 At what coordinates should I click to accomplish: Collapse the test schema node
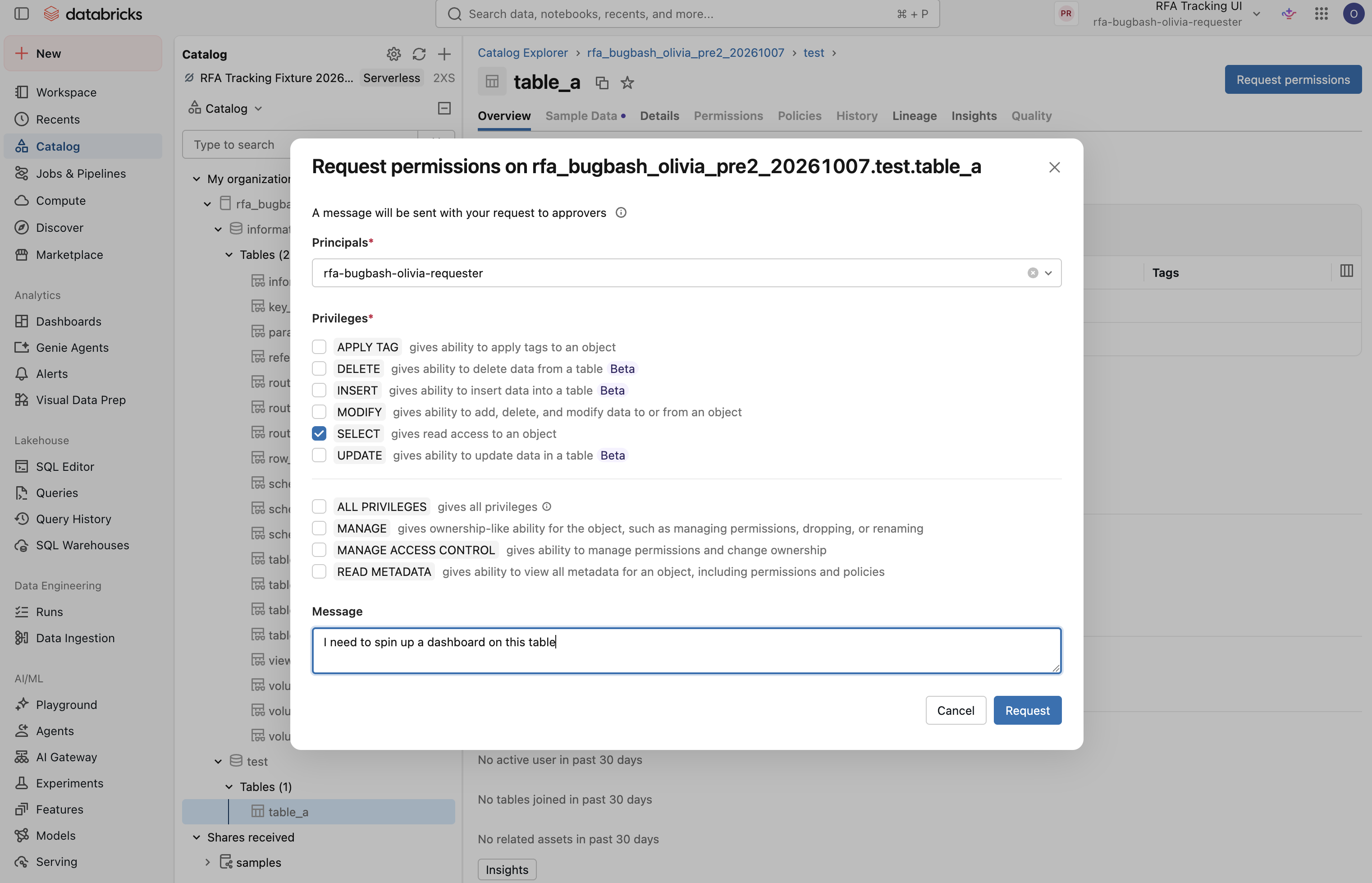pos(218,761)
